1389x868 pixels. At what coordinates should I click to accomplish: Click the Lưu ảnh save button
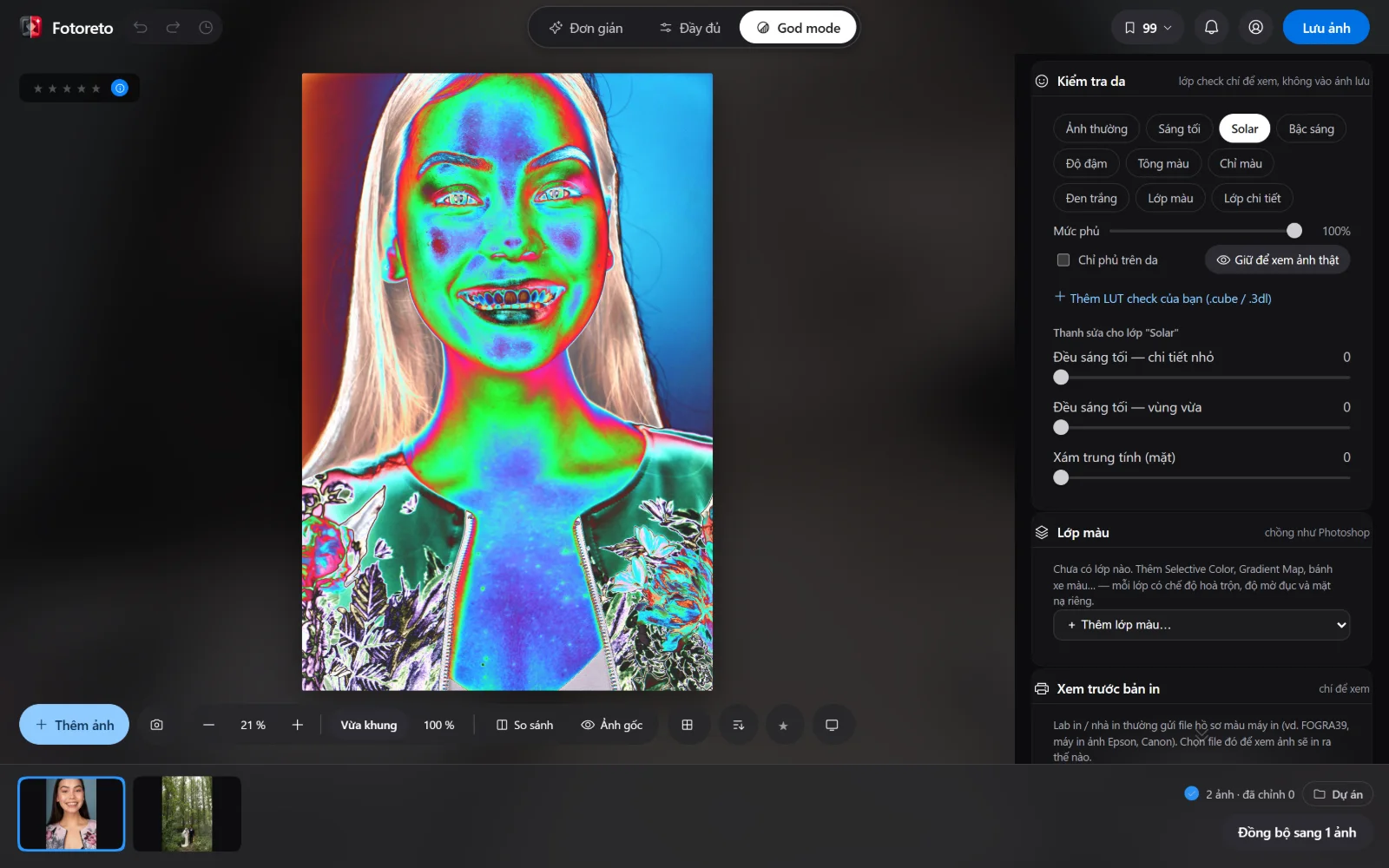point(1326,28)
